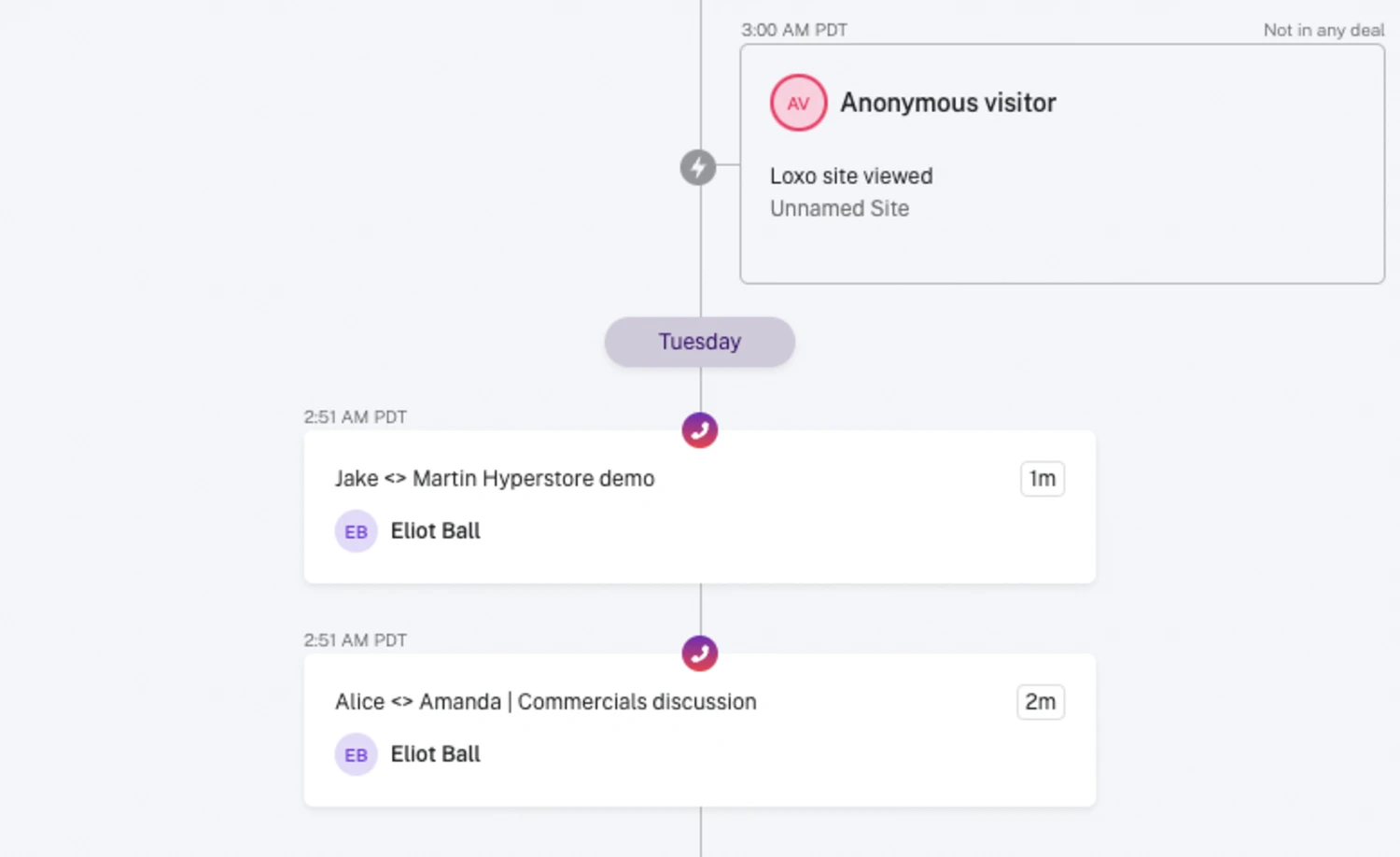Click Eliot Ball name in Commercials discussion card
Image resolution: width=1400 pixels, height=857 pixels.
(435, 754)
